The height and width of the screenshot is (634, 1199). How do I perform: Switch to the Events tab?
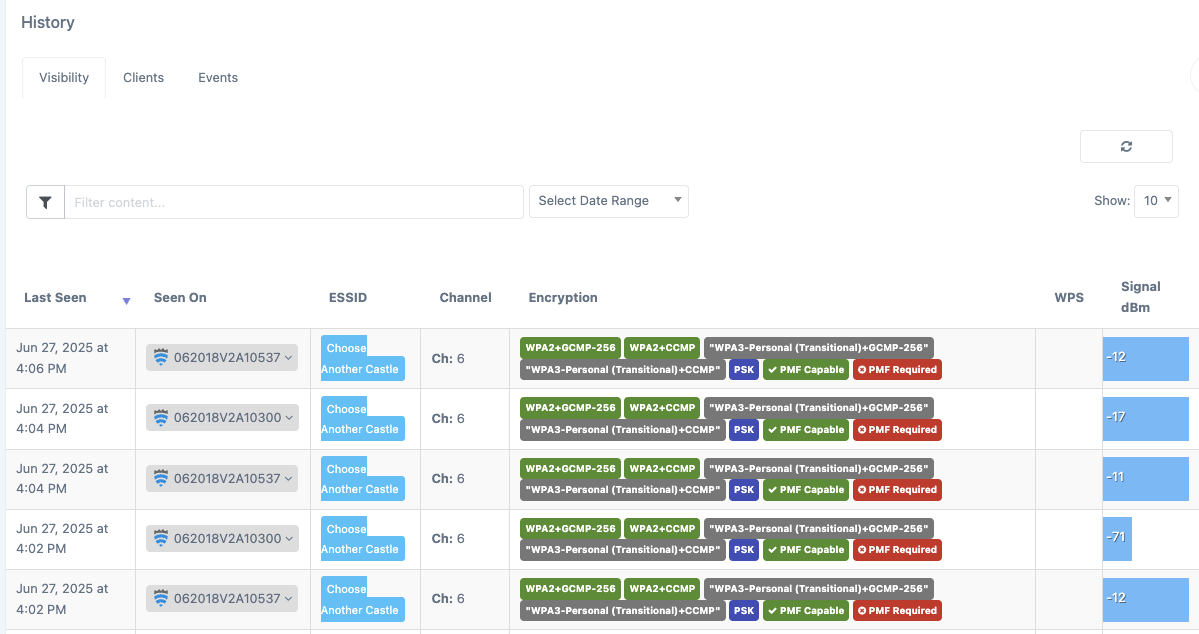point(218,77)
